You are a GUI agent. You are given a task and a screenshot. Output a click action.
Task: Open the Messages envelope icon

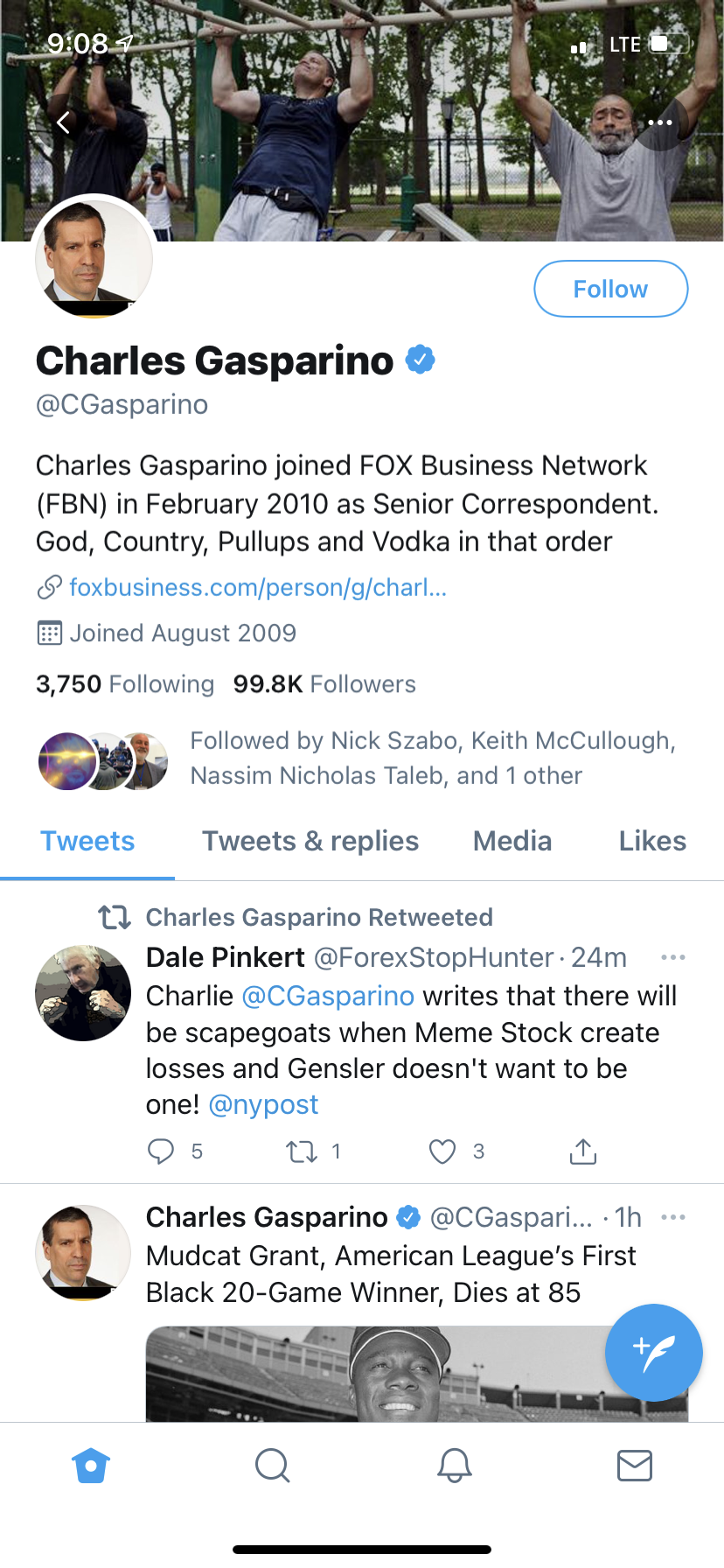click(635, 1466)
